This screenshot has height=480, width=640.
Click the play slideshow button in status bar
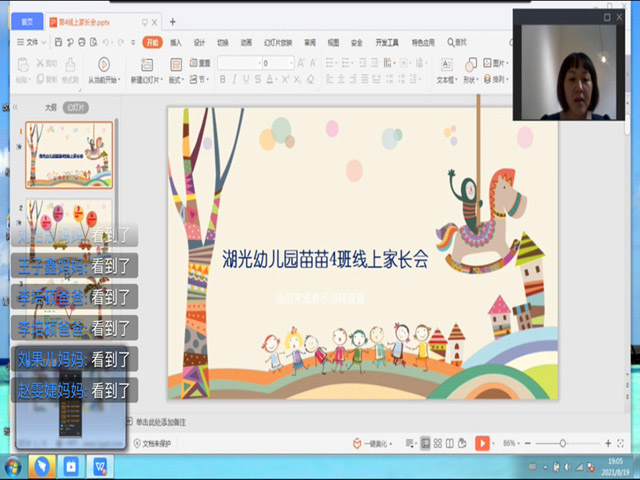[482, 443]
